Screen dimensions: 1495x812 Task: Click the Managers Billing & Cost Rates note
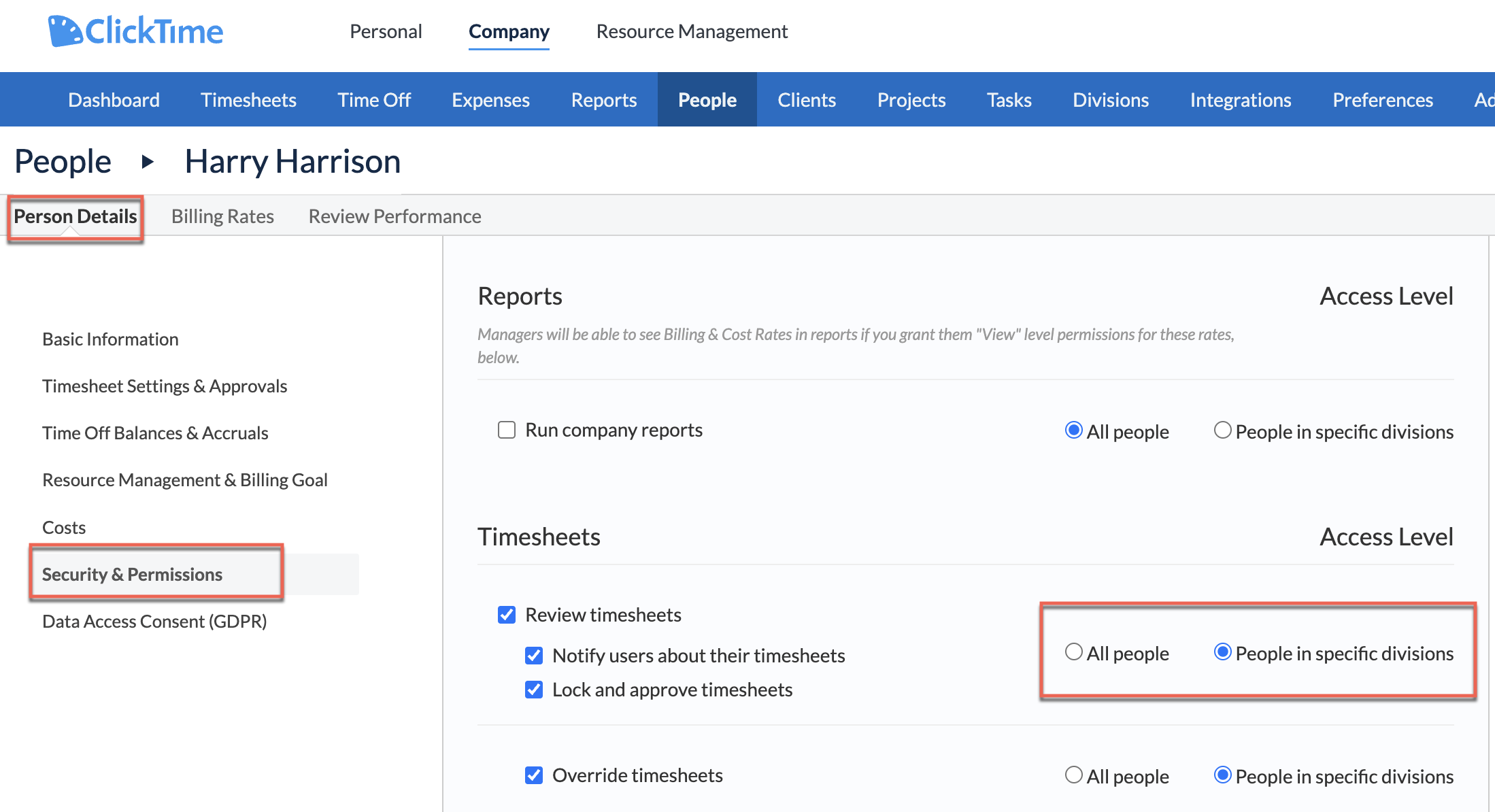pyautogui.click(x=856, y=345)
